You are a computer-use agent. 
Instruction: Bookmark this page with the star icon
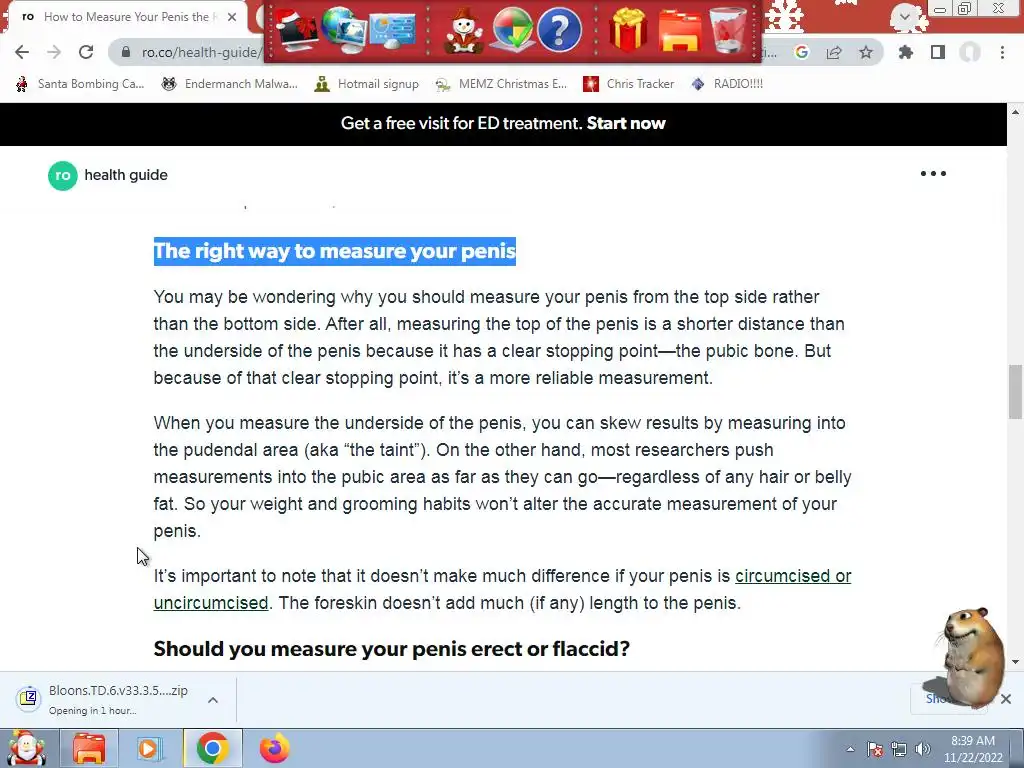(866, 52)
